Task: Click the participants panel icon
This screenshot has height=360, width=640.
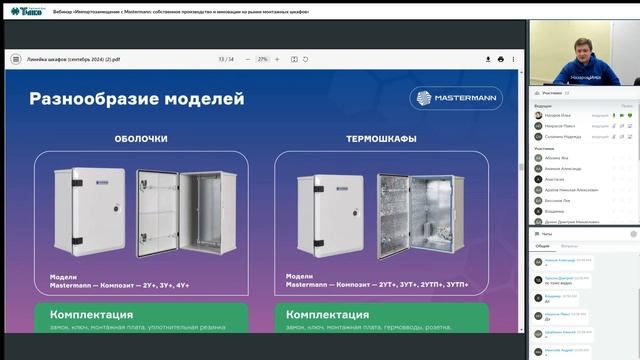Action: (537, 93)
